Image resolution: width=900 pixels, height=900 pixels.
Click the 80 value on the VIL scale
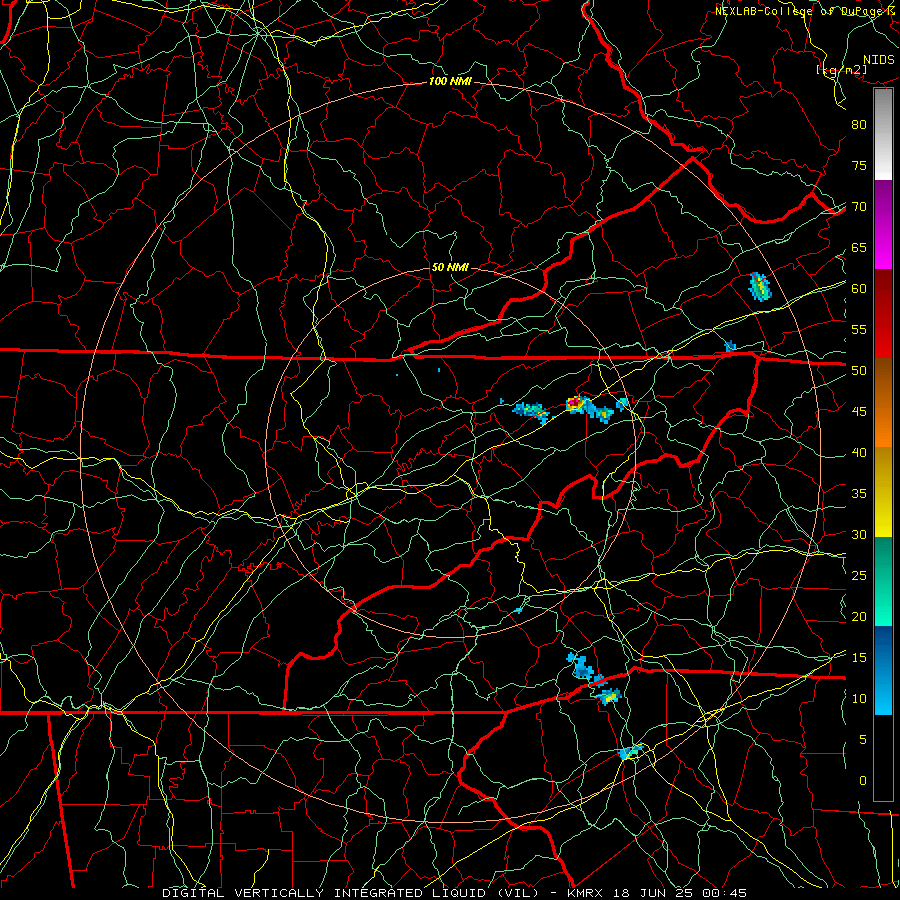[x=859, y=125]
